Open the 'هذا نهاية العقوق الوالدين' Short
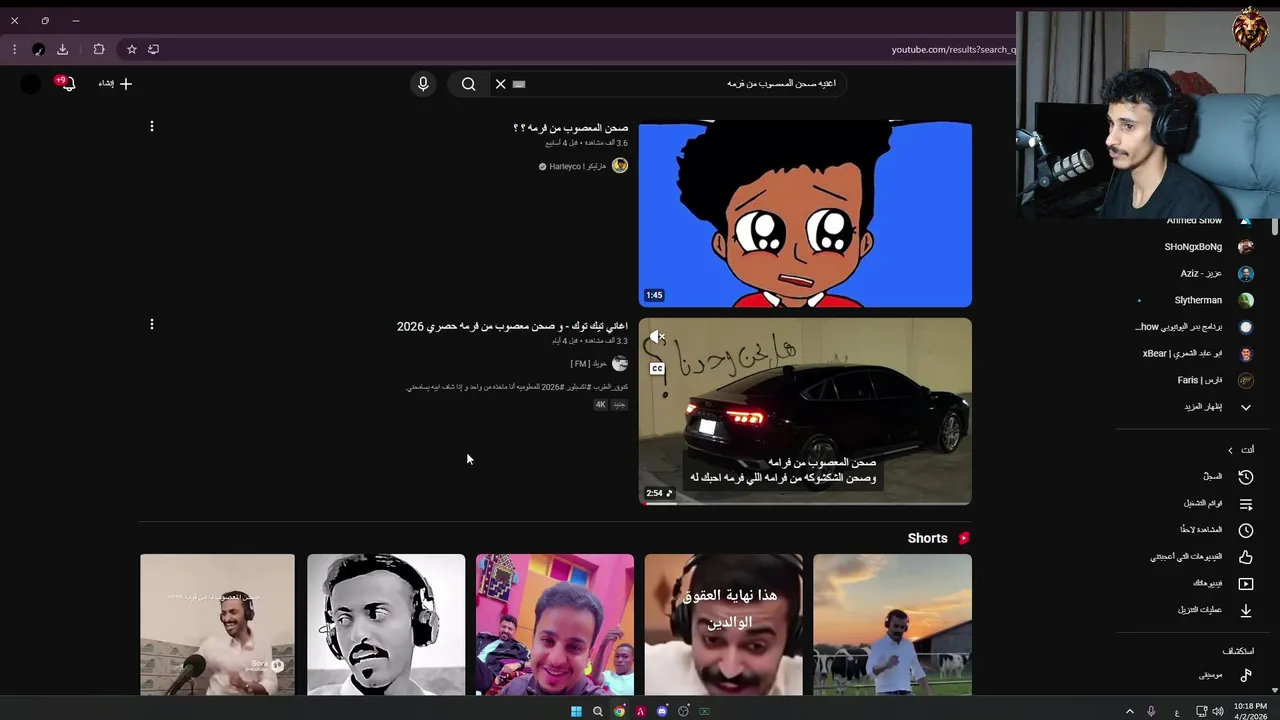 pos(723,625)
